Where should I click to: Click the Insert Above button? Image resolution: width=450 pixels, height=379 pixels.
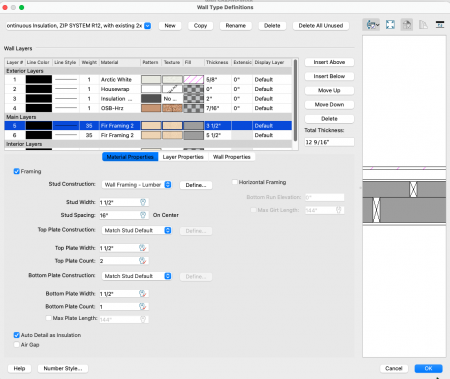pos(329,62)
